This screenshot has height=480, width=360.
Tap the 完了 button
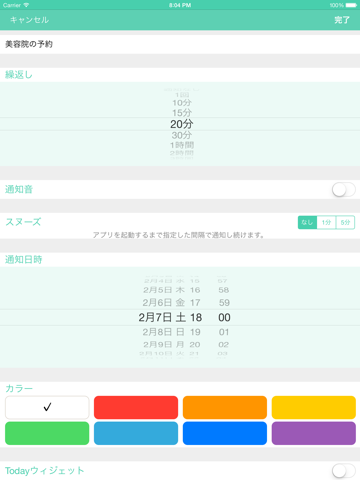pyautogui.click(x=342, y=20)
